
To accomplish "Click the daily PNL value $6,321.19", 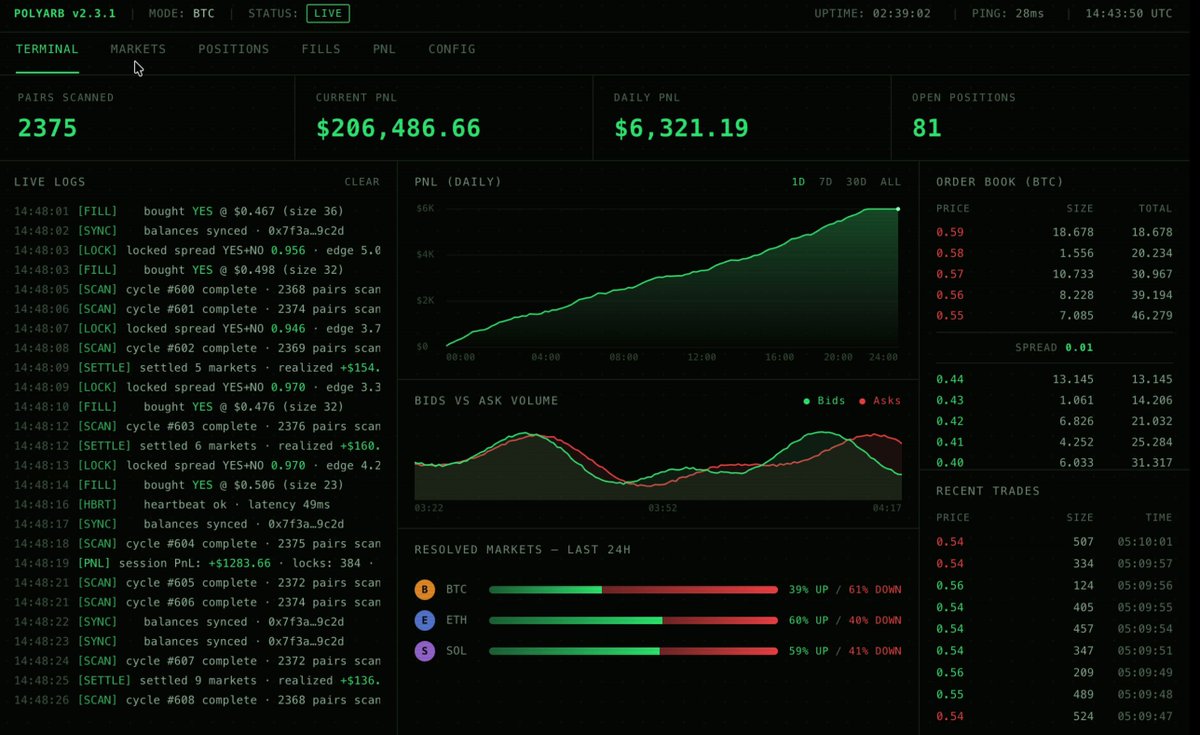I will coord(681,128).
